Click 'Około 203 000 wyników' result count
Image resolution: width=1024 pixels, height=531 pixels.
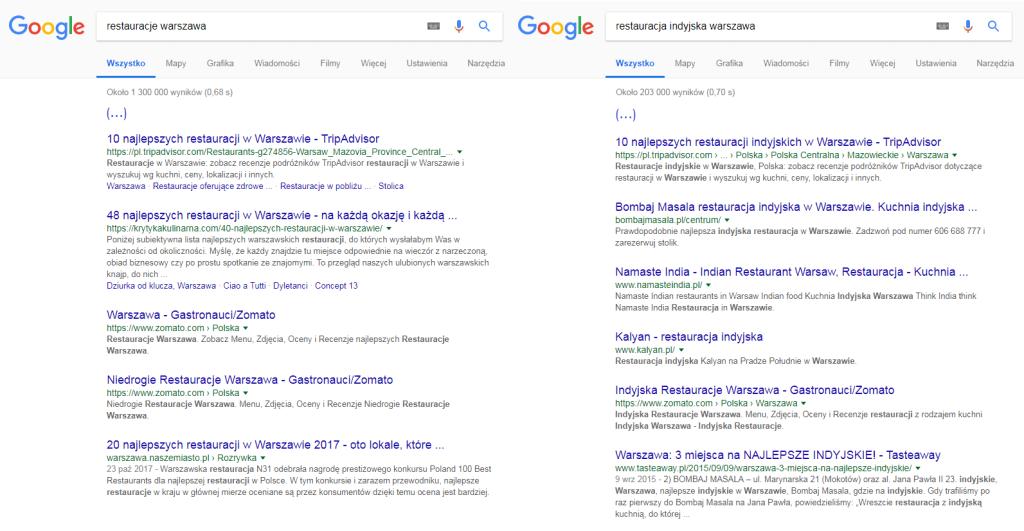pyautogui.click(x=675, y=92)
